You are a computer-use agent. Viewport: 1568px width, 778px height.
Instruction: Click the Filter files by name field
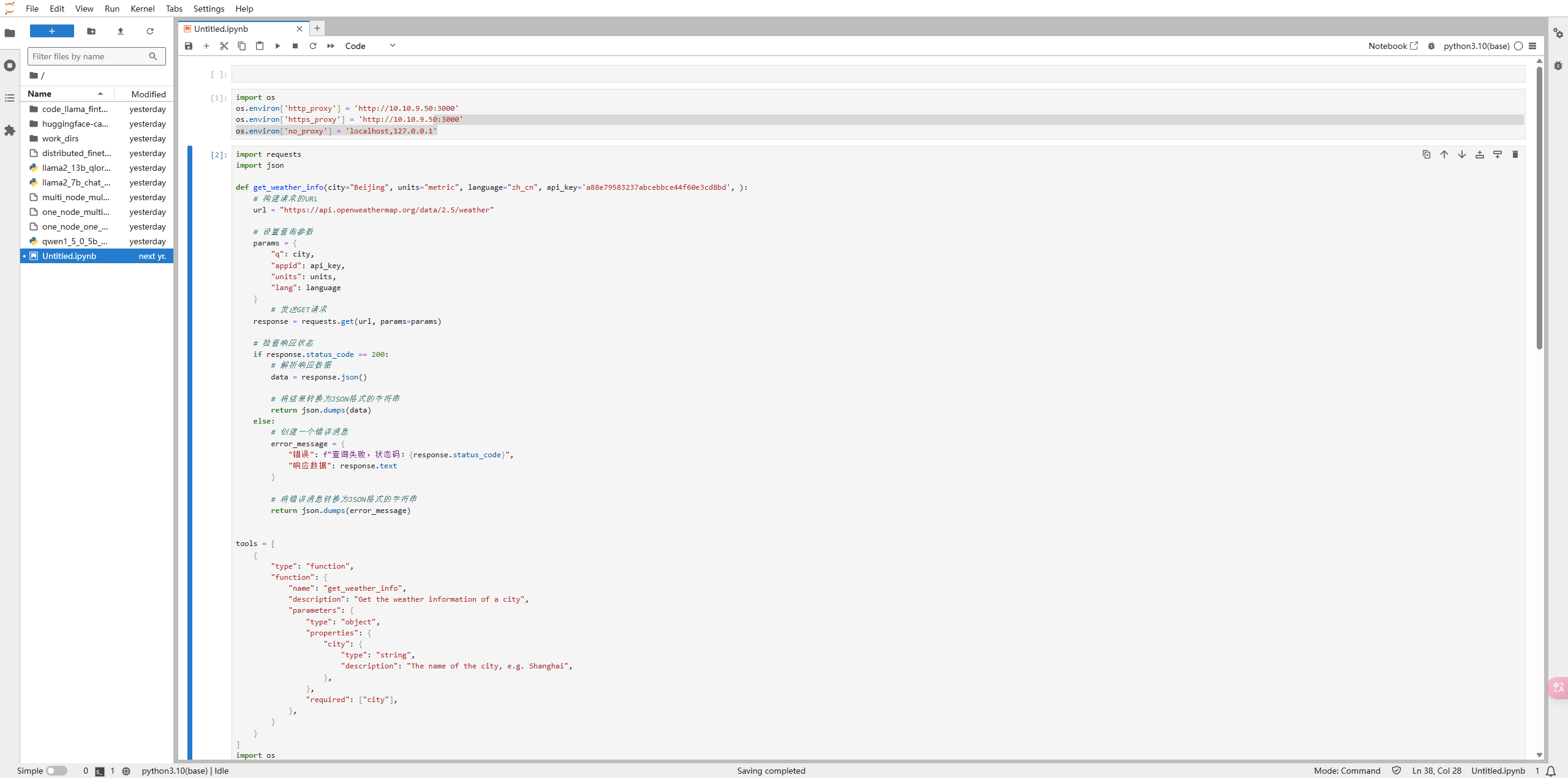pos(89,56)
